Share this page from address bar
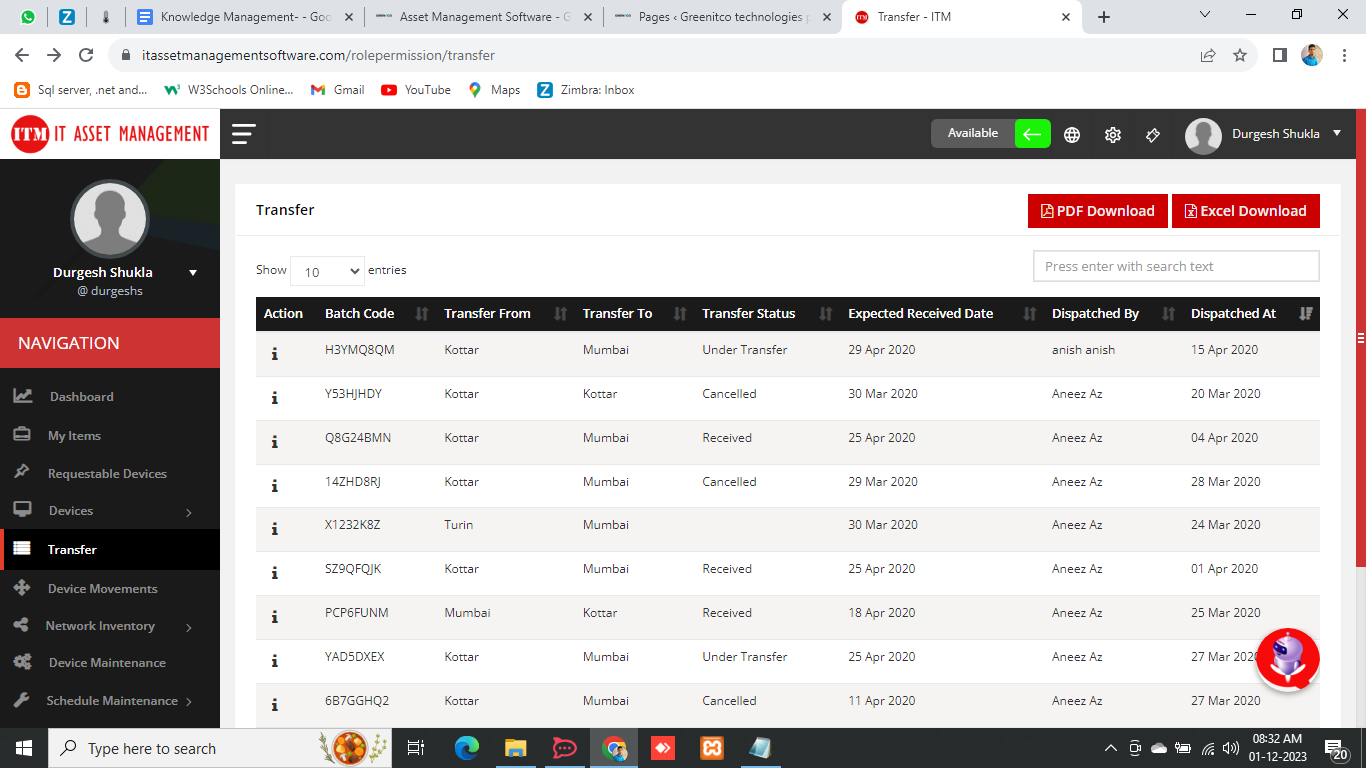The width and height of the screenshot is (1366, 768). 1208,55
